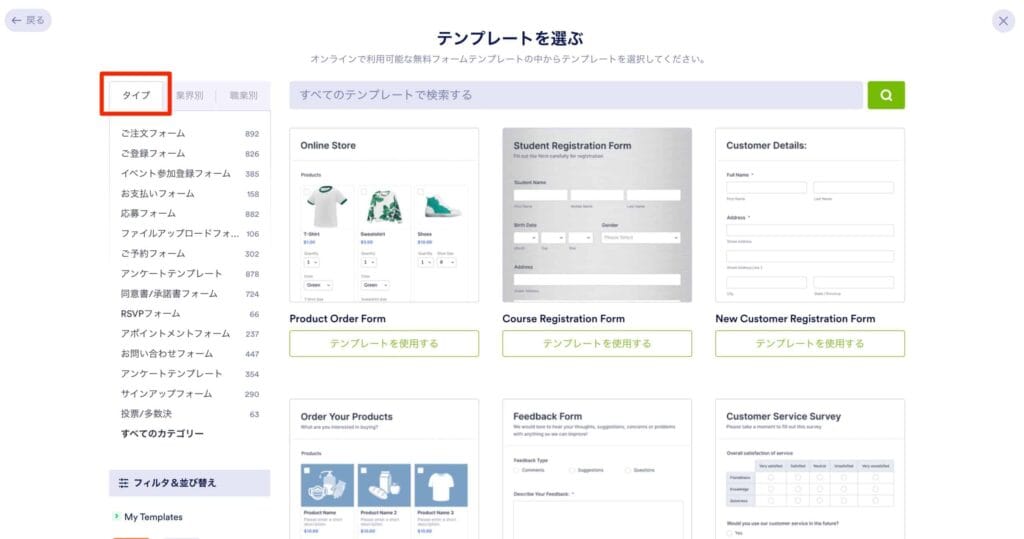Go back with the 戻る button
Image resolution: width=1024 pixels, height=539 pixels.
tap(28, 20)
